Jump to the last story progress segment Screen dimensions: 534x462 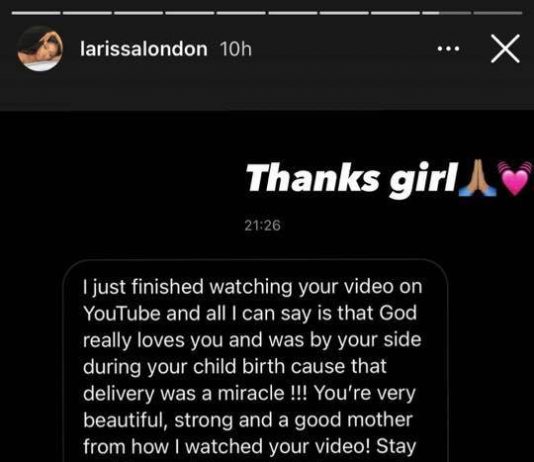[x=498, y=13]
